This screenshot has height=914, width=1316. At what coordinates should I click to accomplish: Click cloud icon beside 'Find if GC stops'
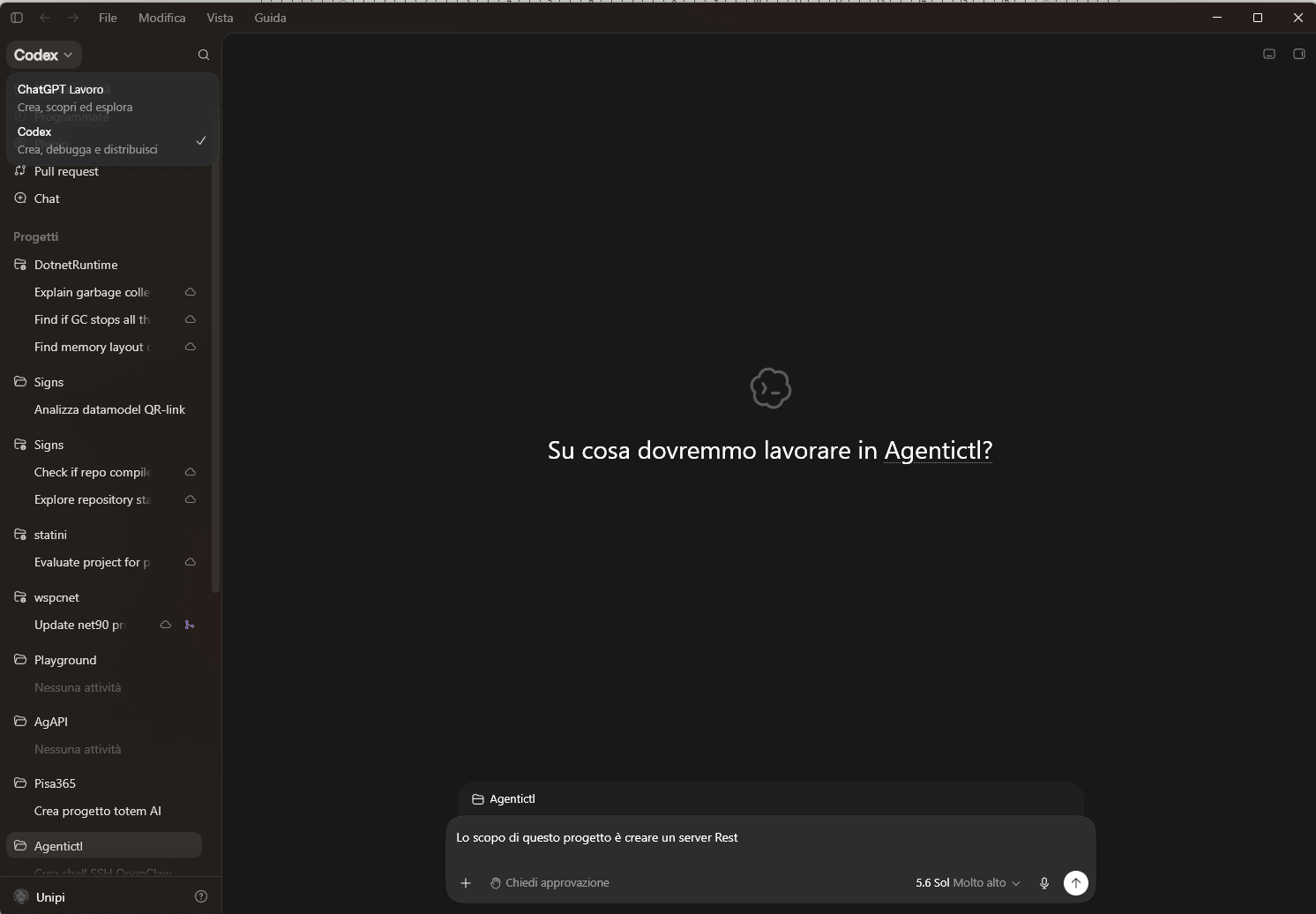[190, 319]
